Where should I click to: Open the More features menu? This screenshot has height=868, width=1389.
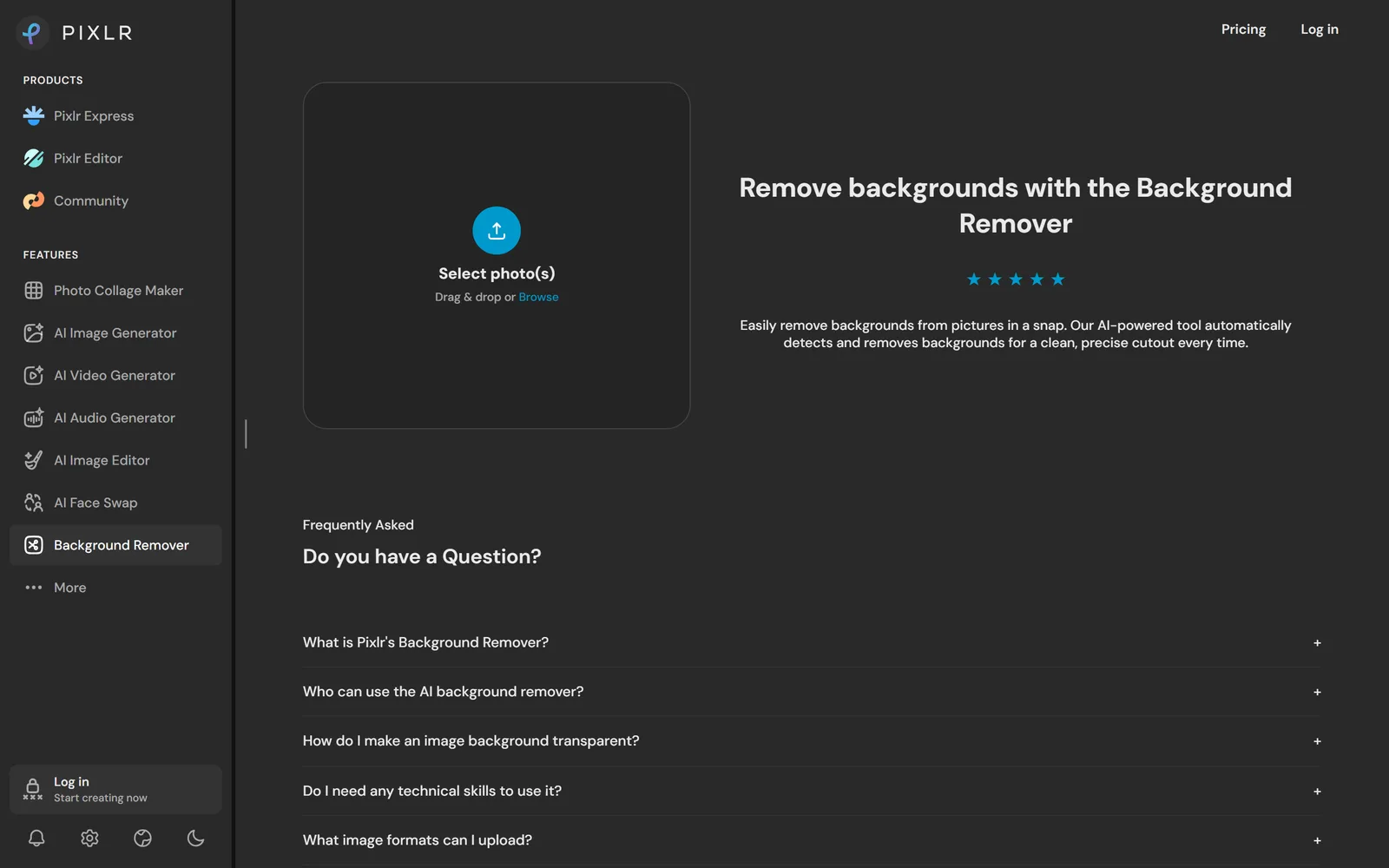[115, 588]
